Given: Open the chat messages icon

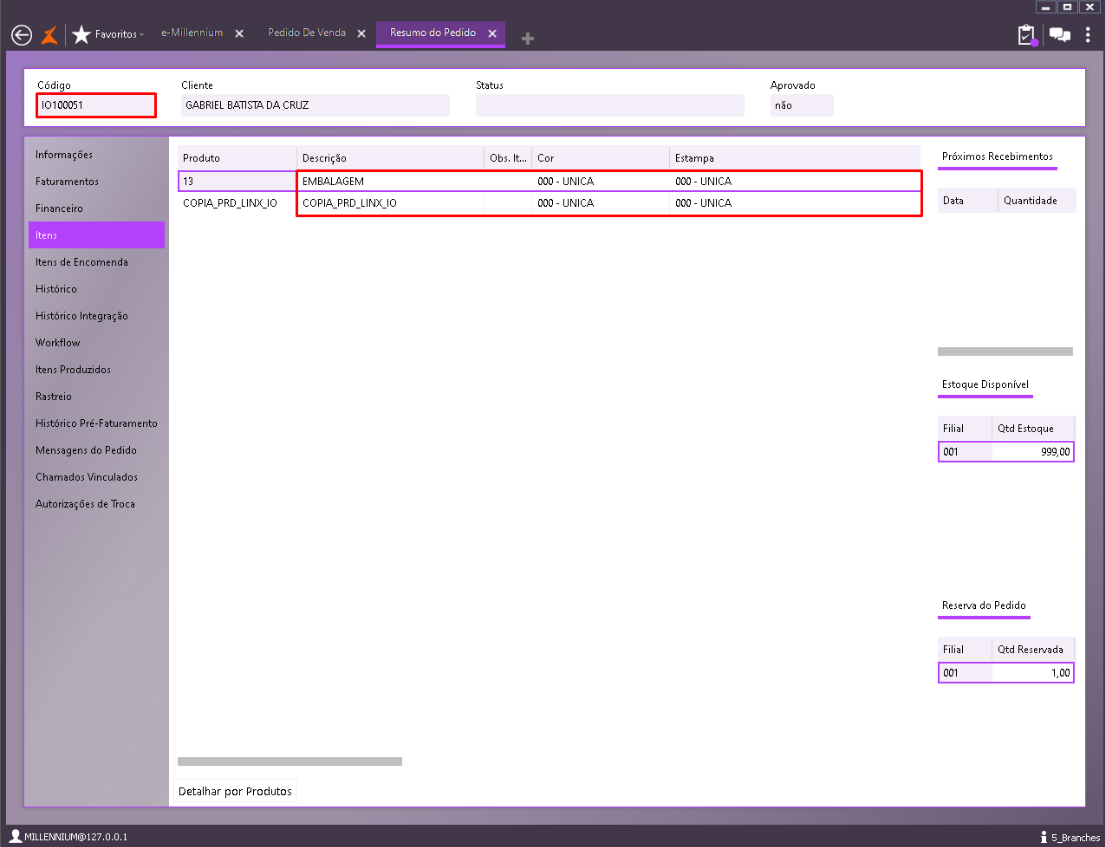Looking at the screenshot, I should pos(1060,35).
